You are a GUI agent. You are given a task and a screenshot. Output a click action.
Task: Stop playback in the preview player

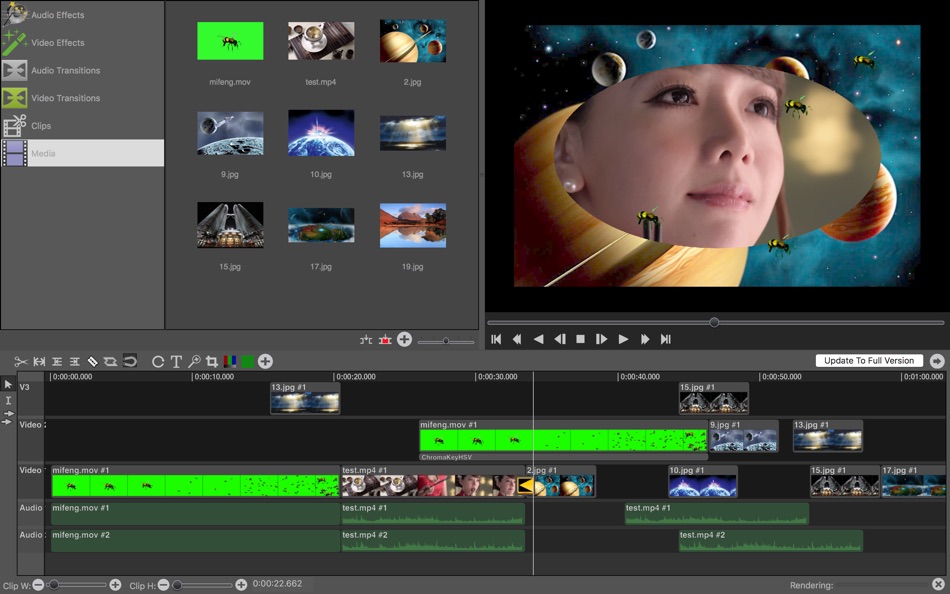tap(581, 339)
